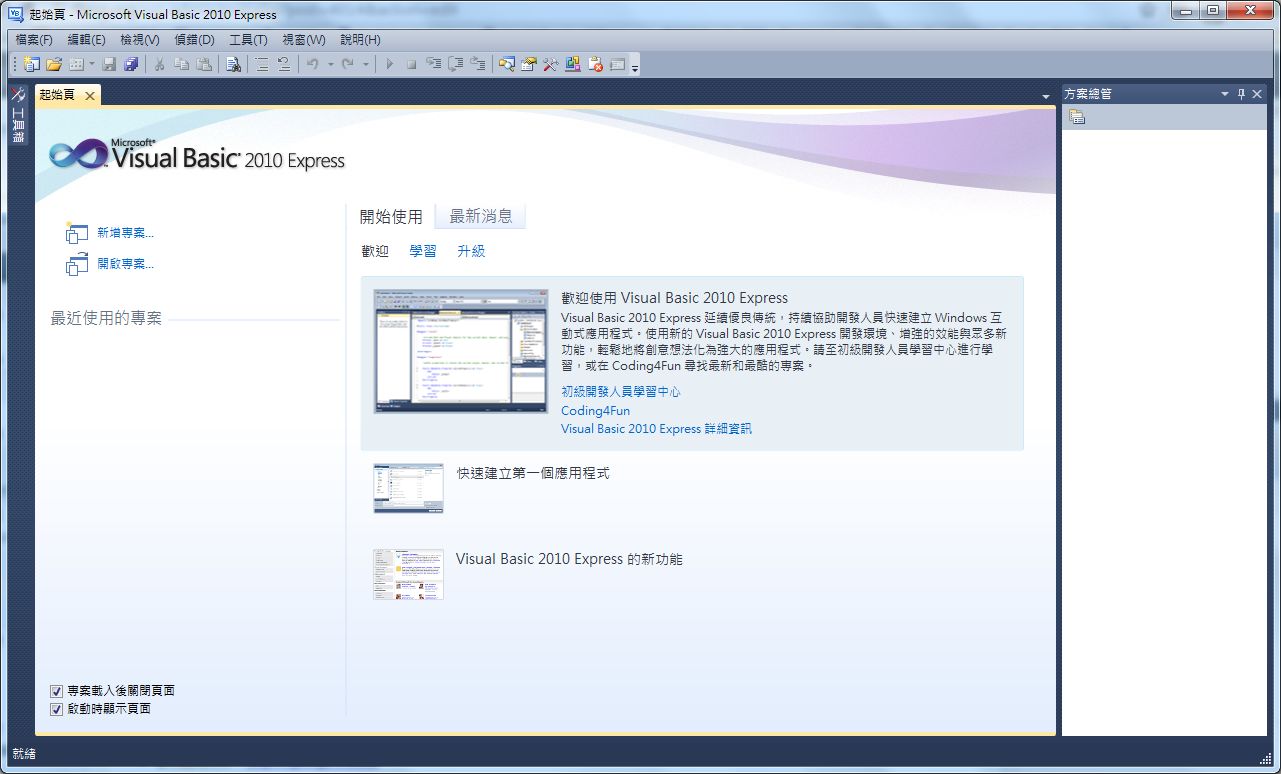Click the 就緒 status bar text
This screenshot has width=1281, height=774.
(23, 753)
